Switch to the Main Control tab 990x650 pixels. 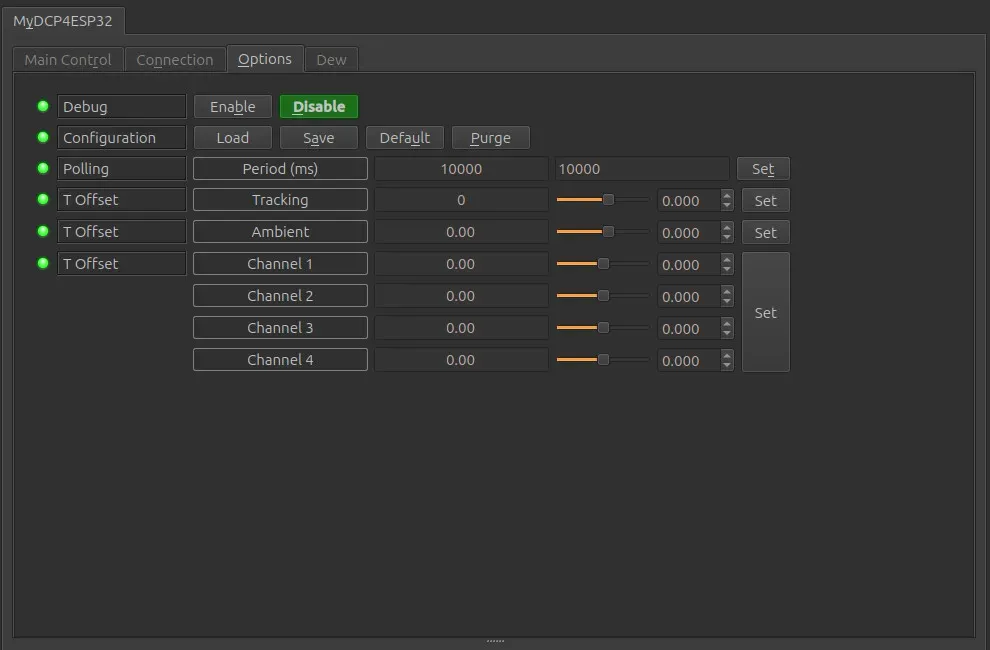click(68, 60)
